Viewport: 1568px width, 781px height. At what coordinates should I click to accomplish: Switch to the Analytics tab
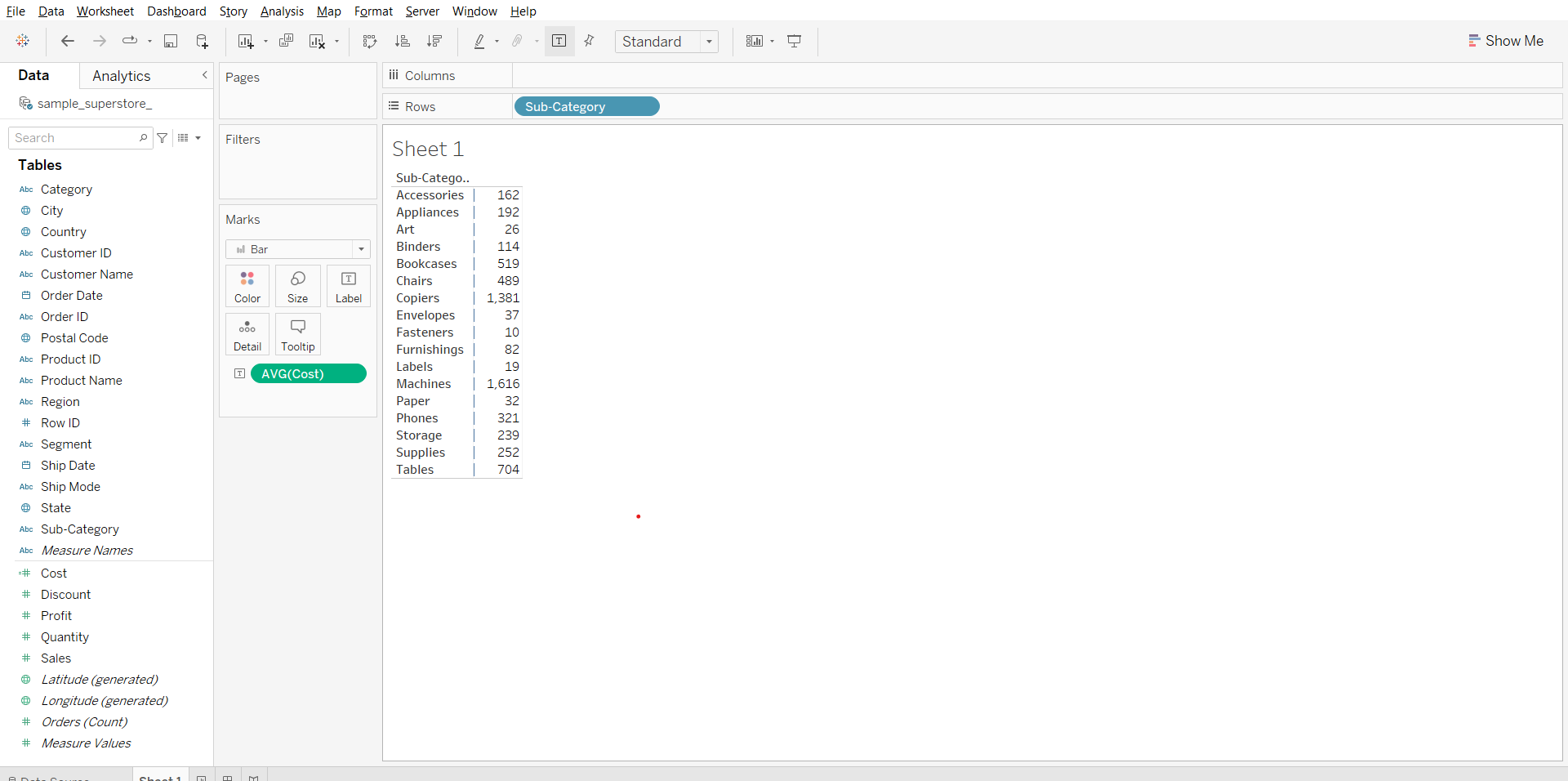(x=121, y=76)
